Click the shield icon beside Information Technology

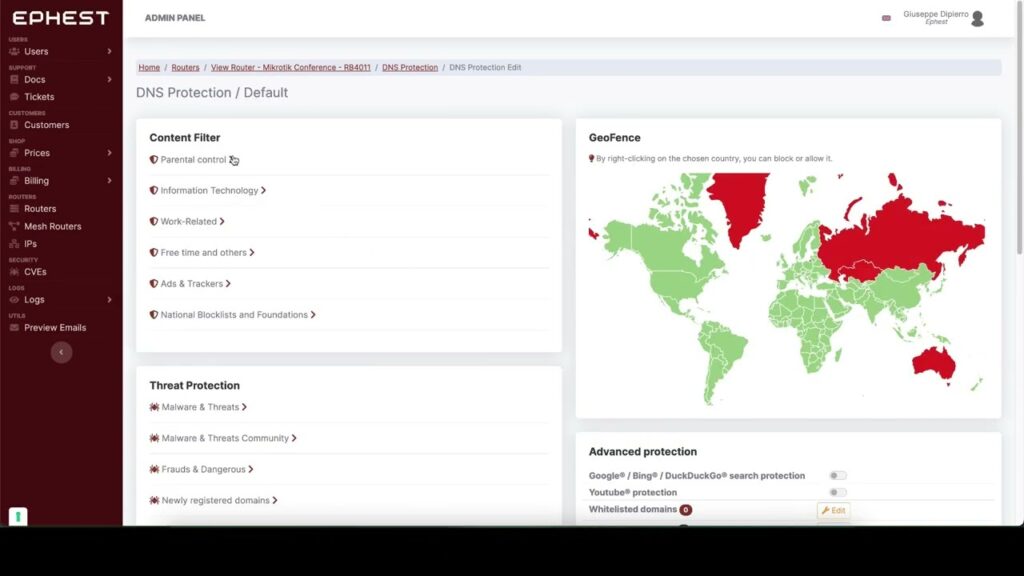(x=153, y=191)
